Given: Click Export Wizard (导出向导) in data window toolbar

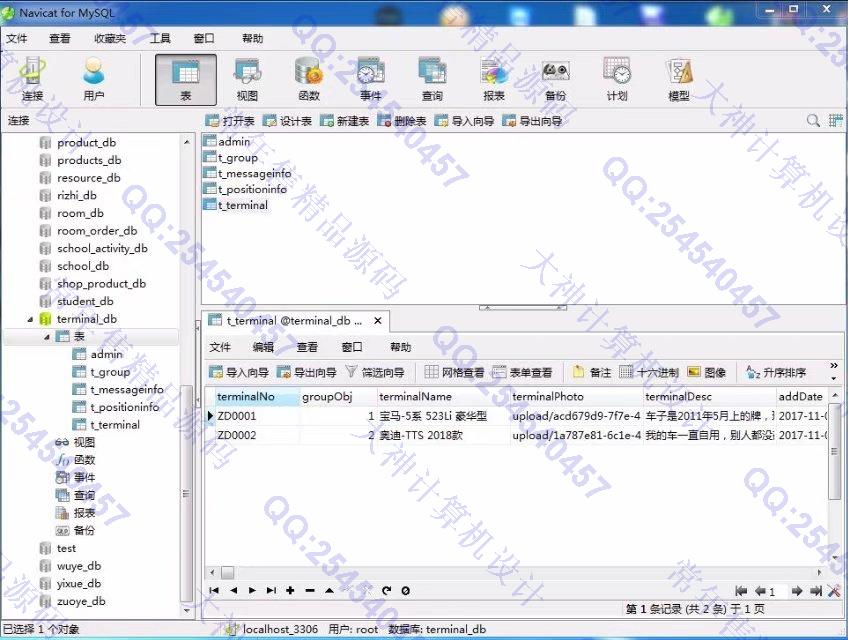Looking at the screenshot, I should tap(307, 372).
